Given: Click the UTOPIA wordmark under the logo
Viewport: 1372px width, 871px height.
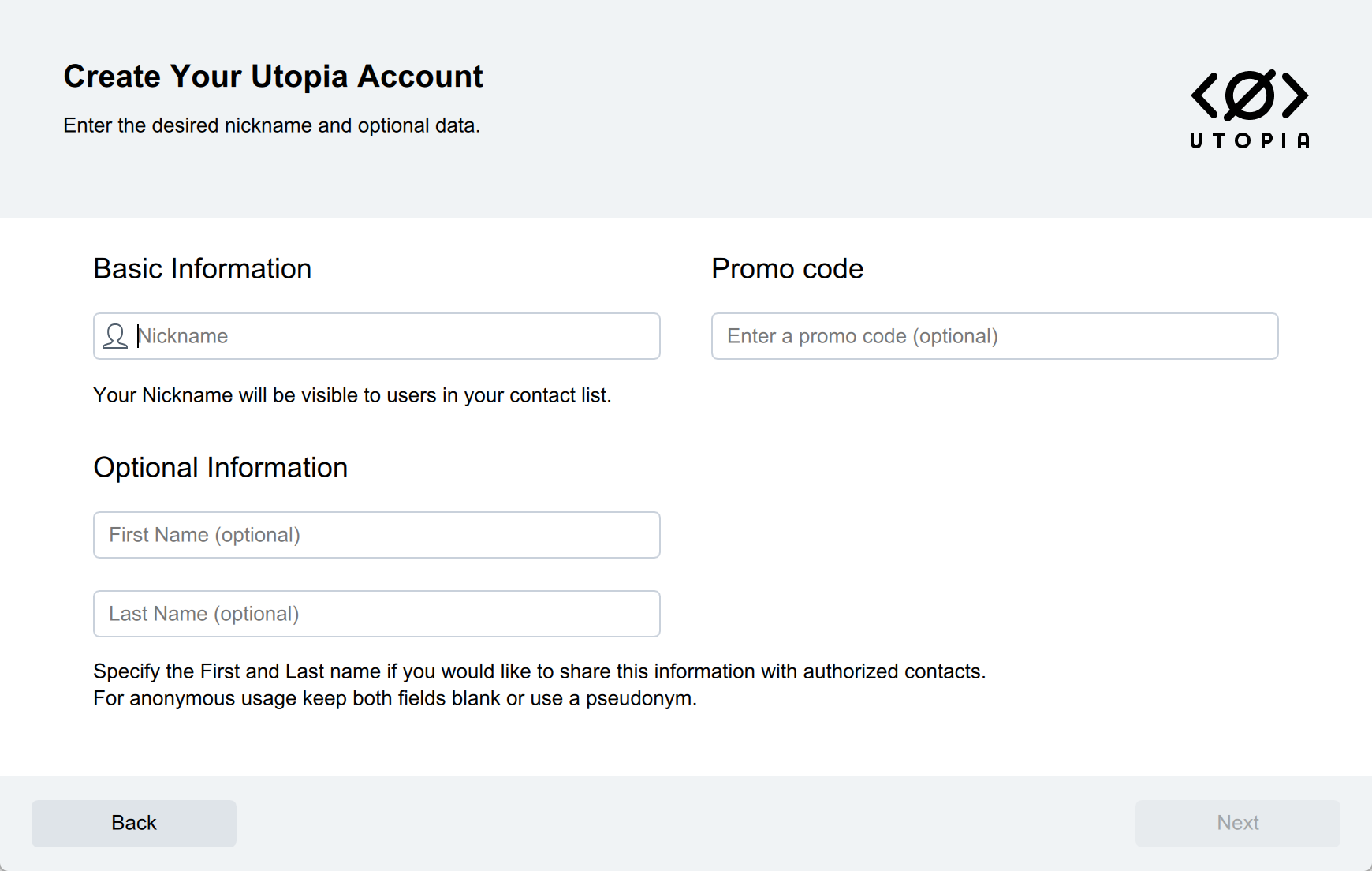Looking at the screenshot, I should pos(1249,140).
